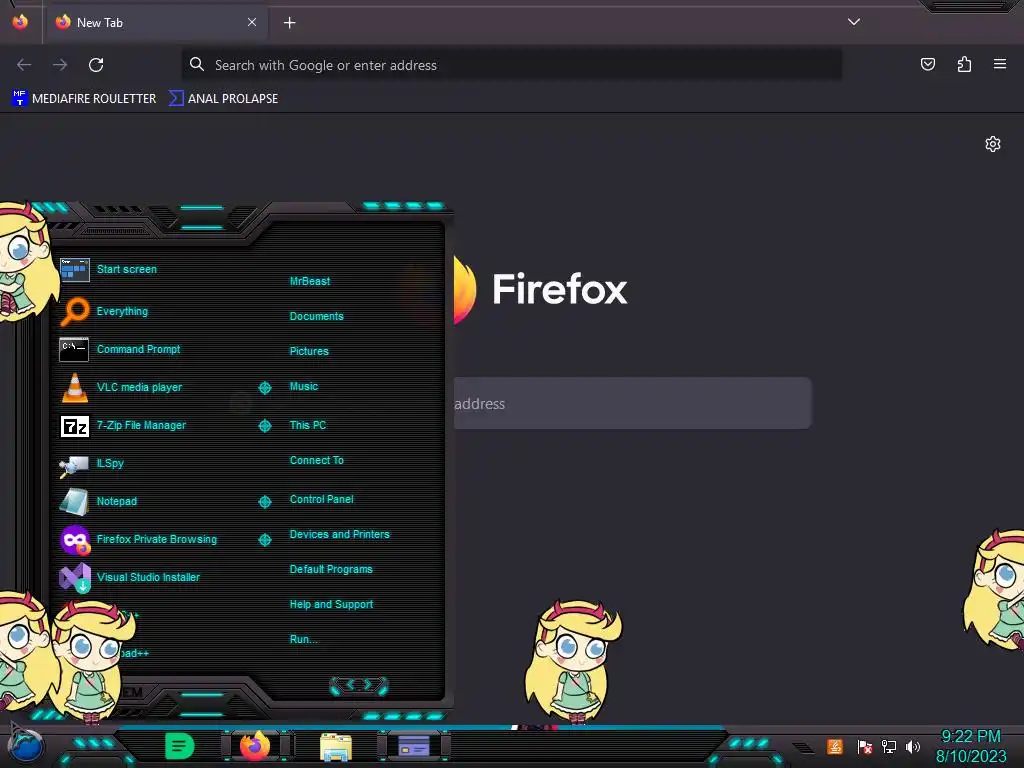Expand VLC media player jump list arrow
This screenshot has width=1024, height=768.
264,388
